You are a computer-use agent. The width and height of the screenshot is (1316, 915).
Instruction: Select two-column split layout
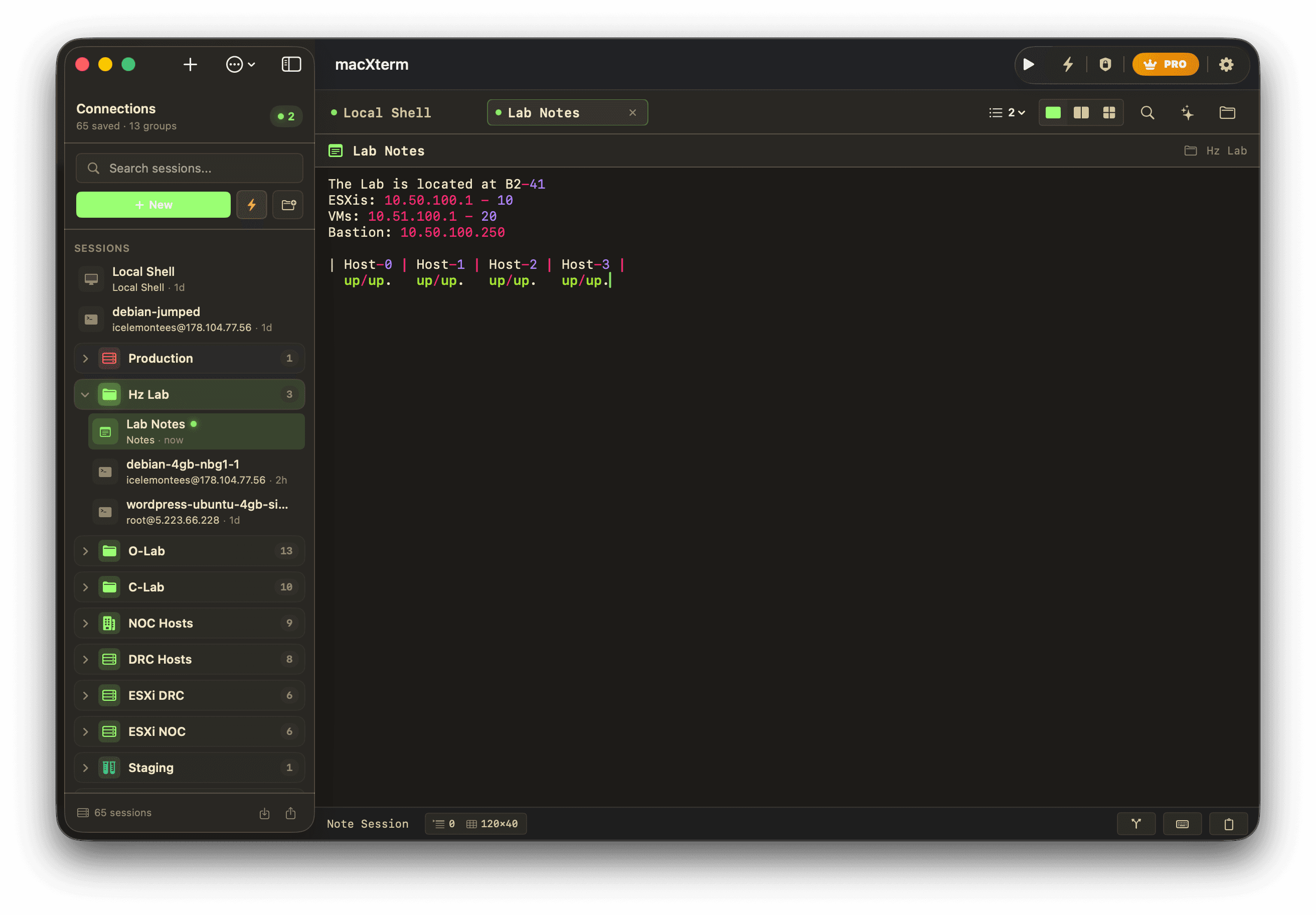[1081, 113]
